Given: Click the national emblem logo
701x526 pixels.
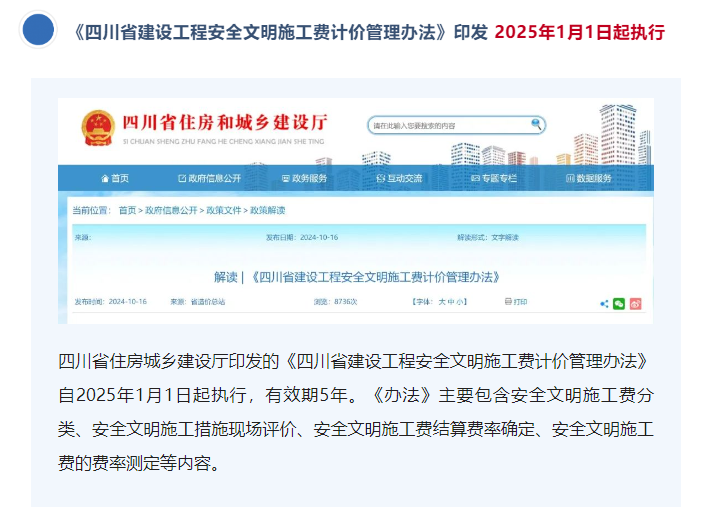Looking at the screenshot, I should click(98, 127).
